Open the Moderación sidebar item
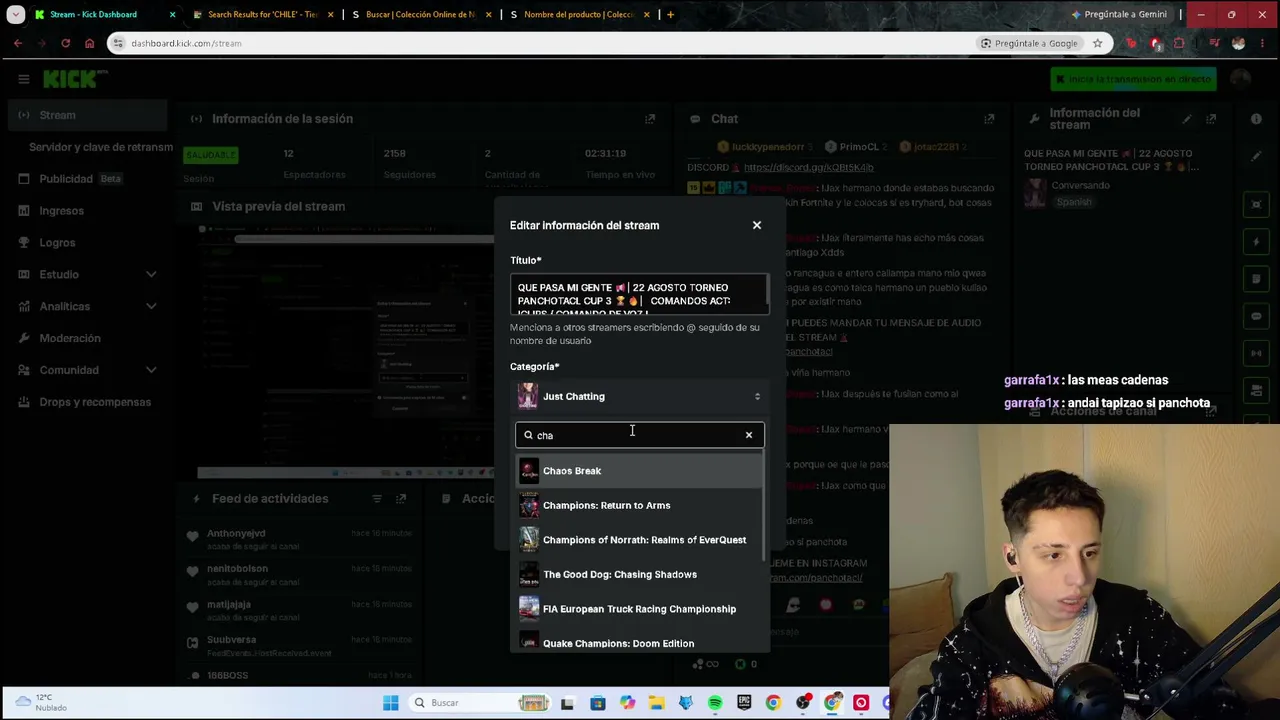 point(70,338)
